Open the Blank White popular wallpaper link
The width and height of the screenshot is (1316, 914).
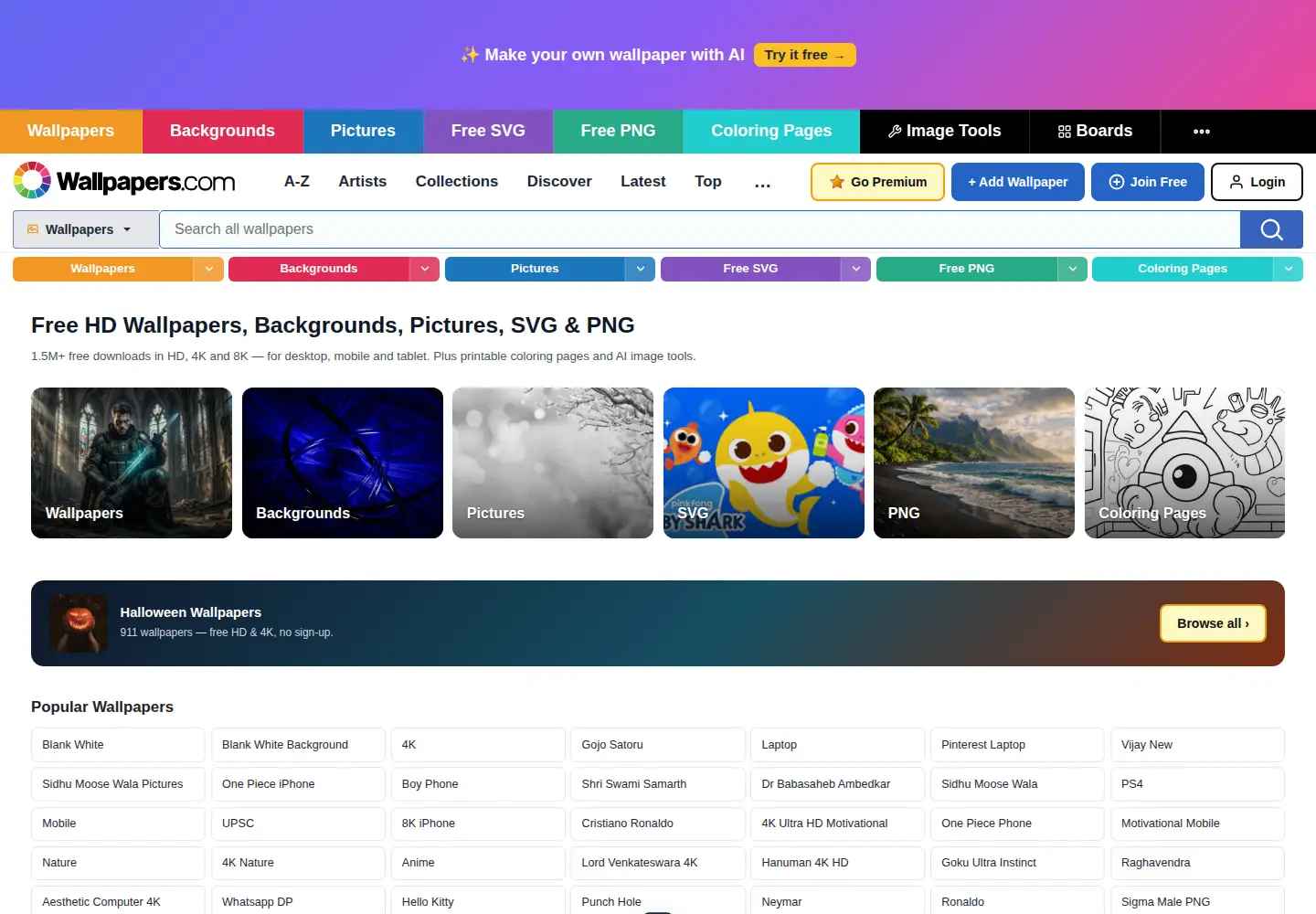[x=118, y=745]
